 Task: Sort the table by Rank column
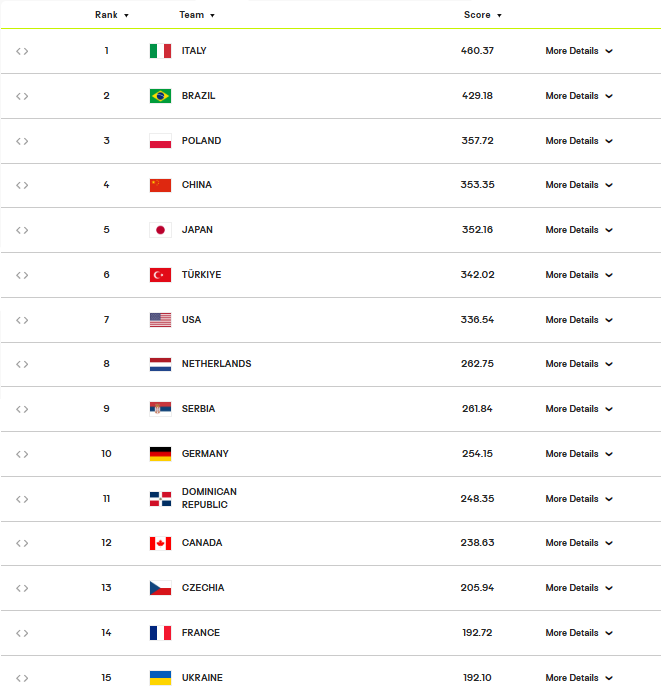[112, 15]
